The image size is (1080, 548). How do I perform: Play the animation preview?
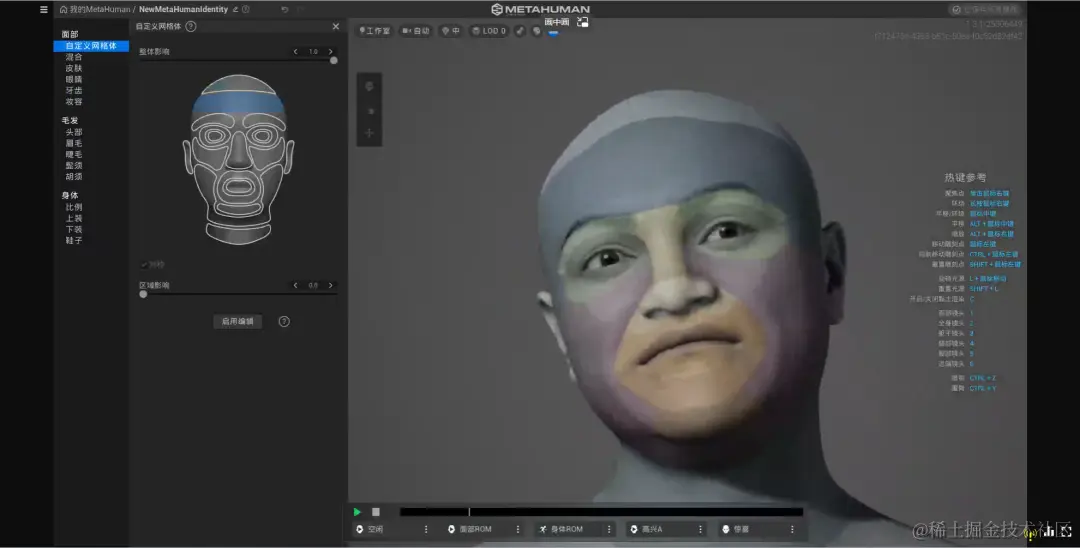coord(357,512)
